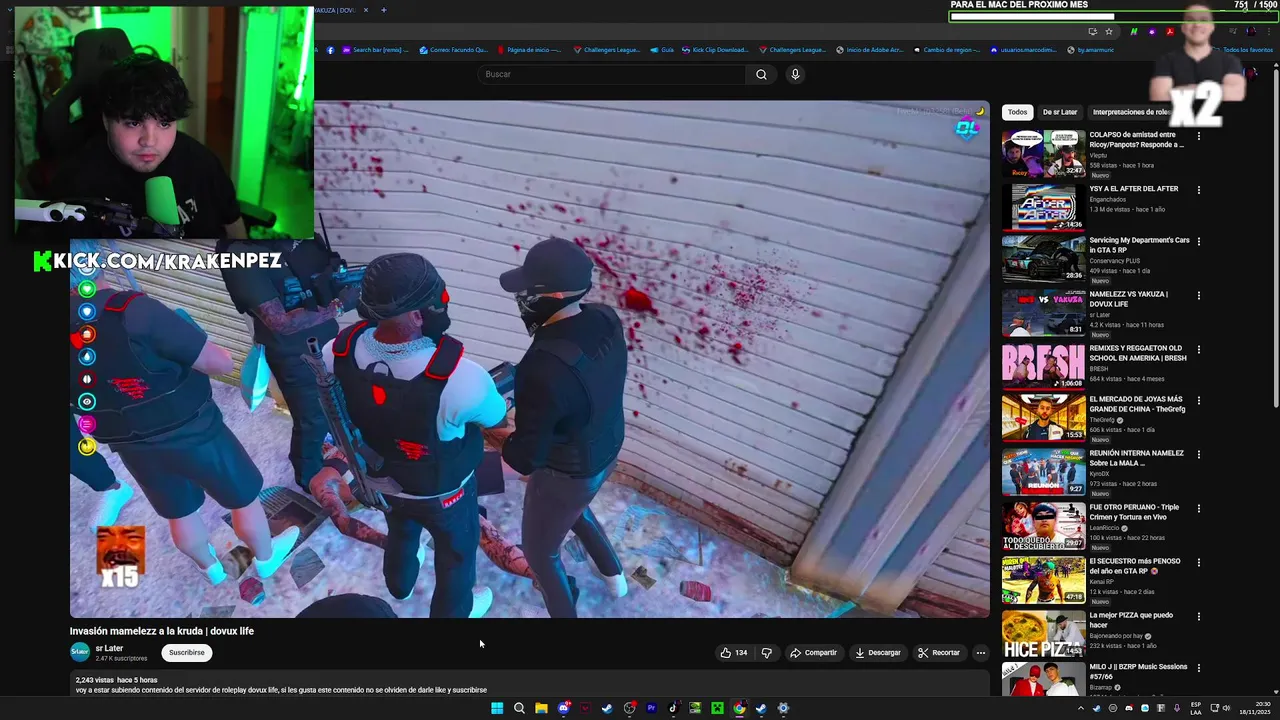Image resolution: width=1280 pixels, height=720 pixels.
Task: Open Todos los favoritos folder
Action: click(1241, 50)
